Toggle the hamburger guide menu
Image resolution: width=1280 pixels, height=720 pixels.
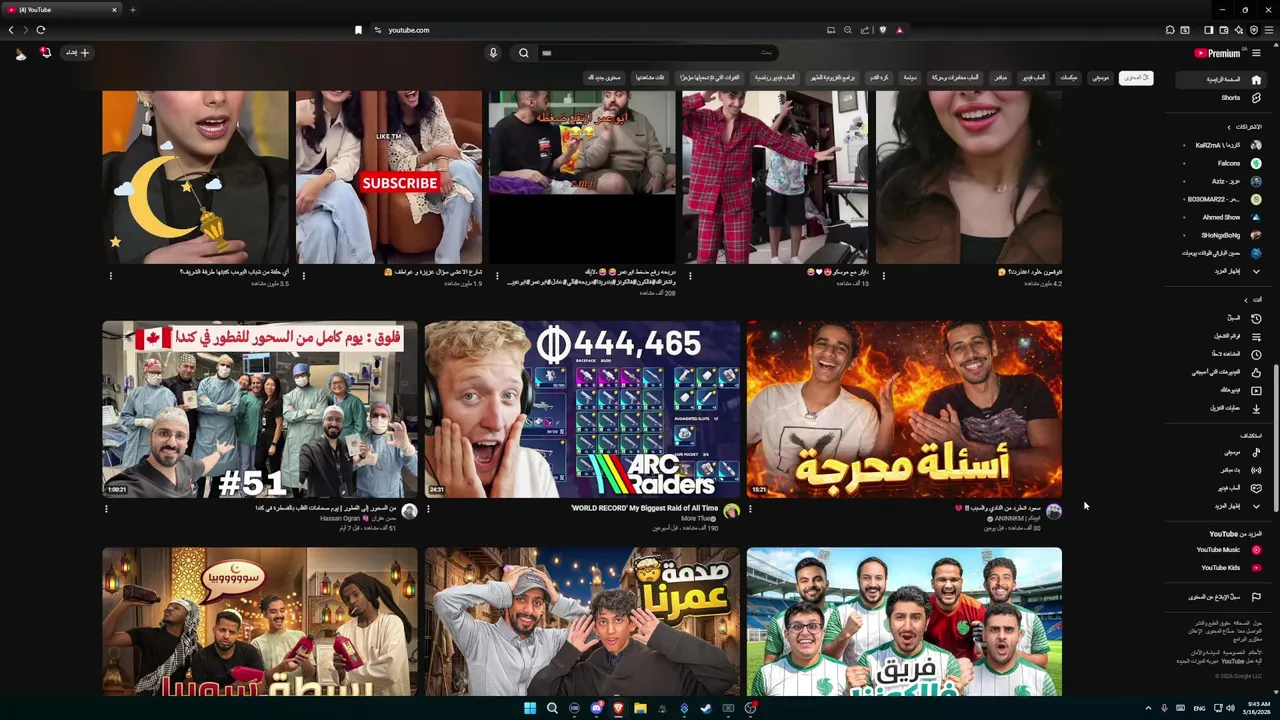(1257, 53)
